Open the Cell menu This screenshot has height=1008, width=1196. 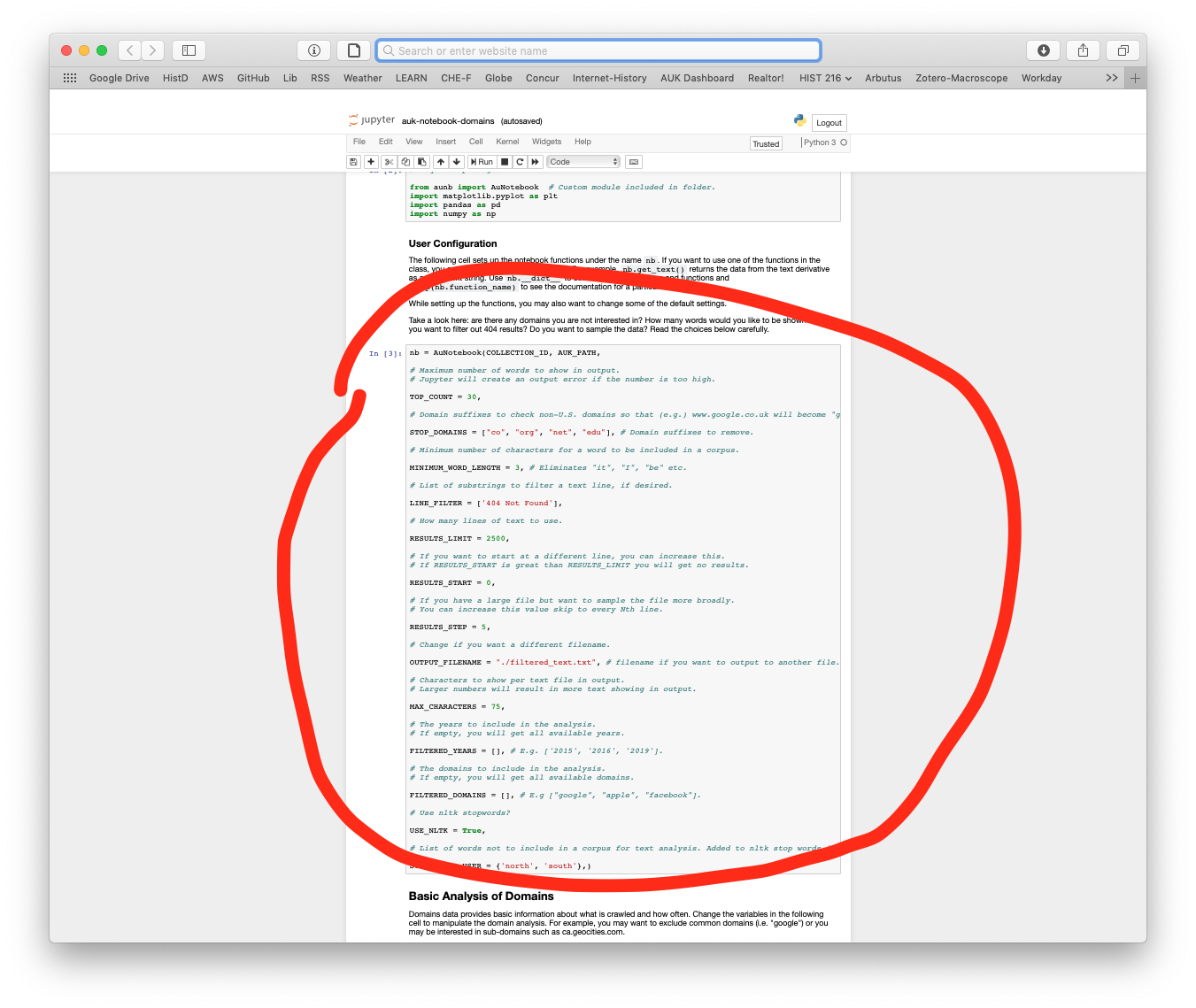476,142
